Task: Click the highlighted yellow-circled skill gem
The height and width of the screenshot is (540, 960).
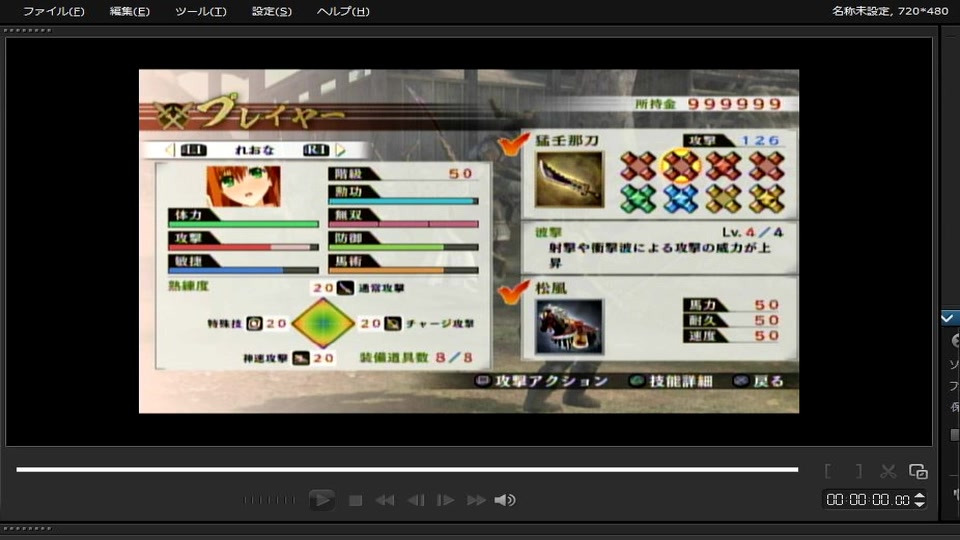Action: tap(681, 166)
